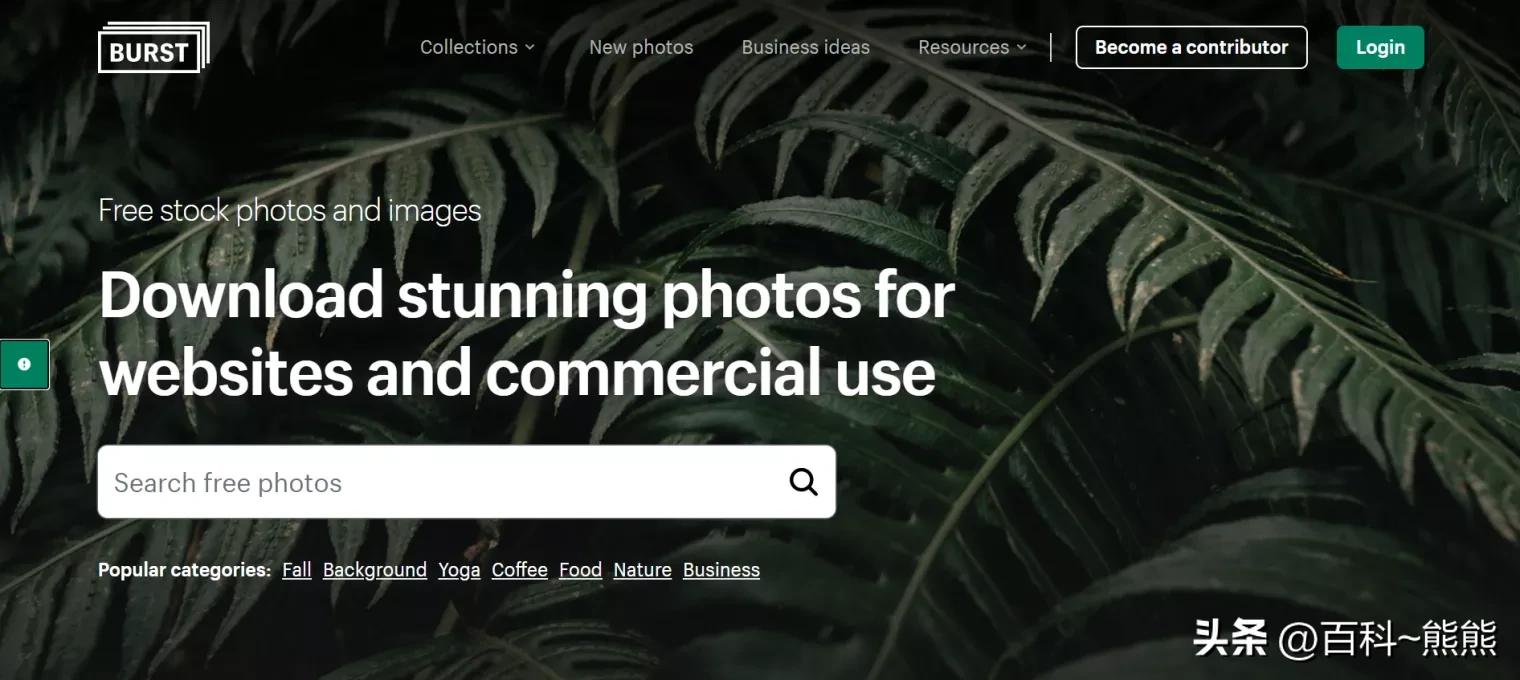Viewport: 1520px width, 680px height.
Task: Open the Yoga category link
Action: (459, 570)
